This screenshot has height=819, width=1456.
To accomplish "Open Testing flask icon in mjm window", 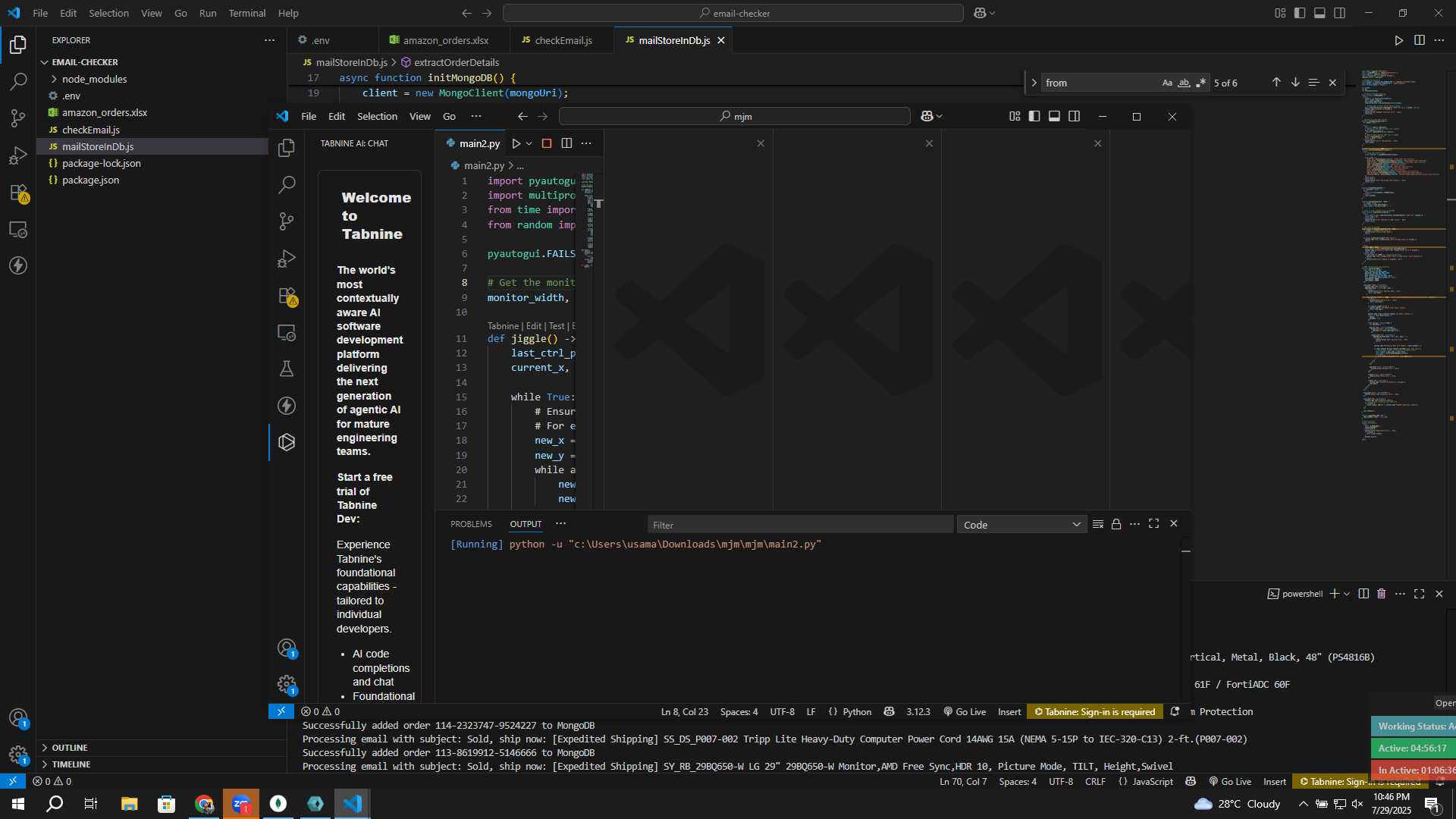I will 287,369.
